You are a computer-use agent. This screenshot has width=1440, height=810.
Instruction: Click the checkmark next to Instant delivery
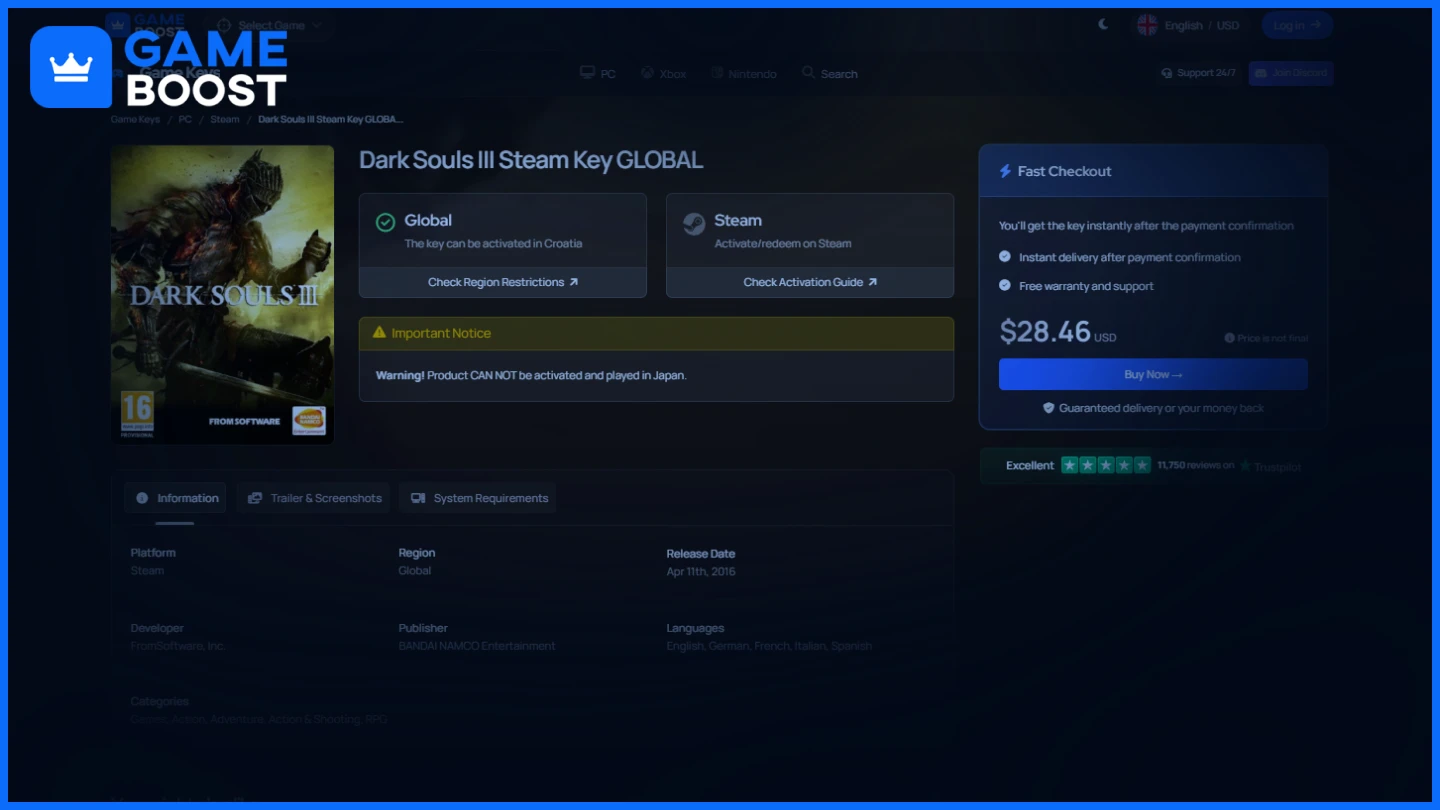click(x=1005, y=257)
